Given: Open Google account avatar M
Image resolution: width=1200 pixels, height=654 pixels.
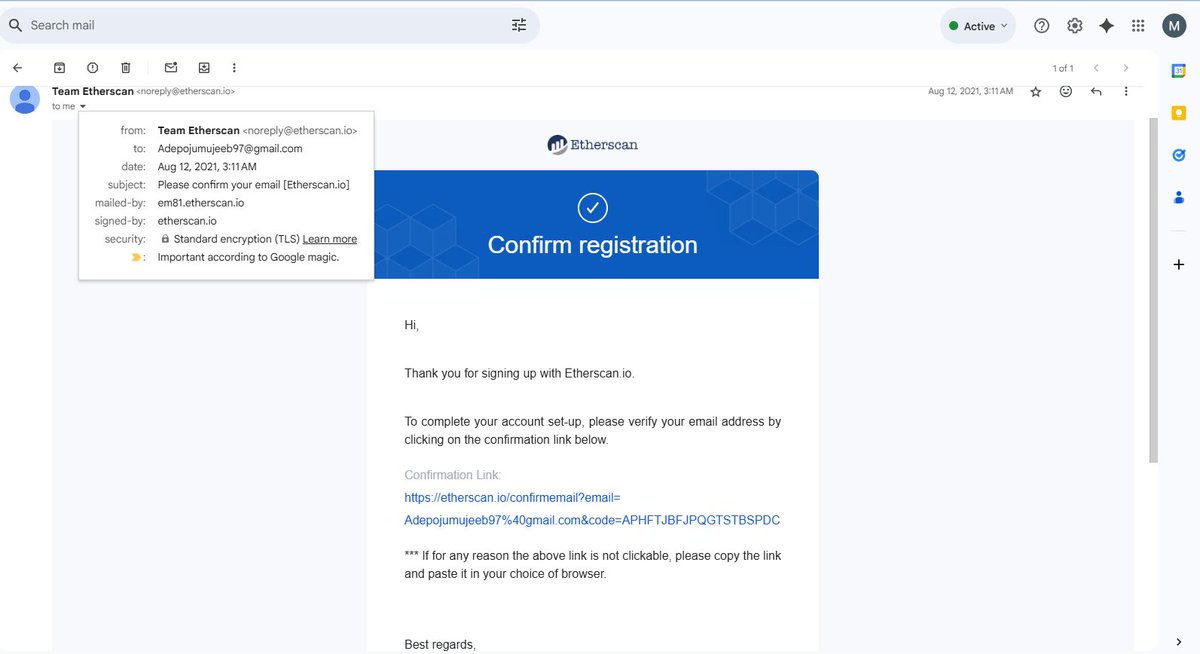Looking at the screenshot, I should (x=1174, y=26).
